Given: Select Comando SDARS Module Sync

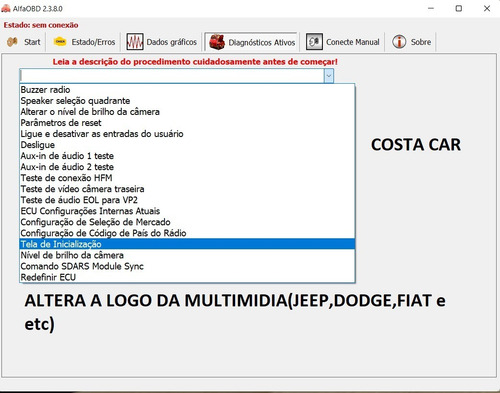Looking at the screenshot, I should pos(187,266).
